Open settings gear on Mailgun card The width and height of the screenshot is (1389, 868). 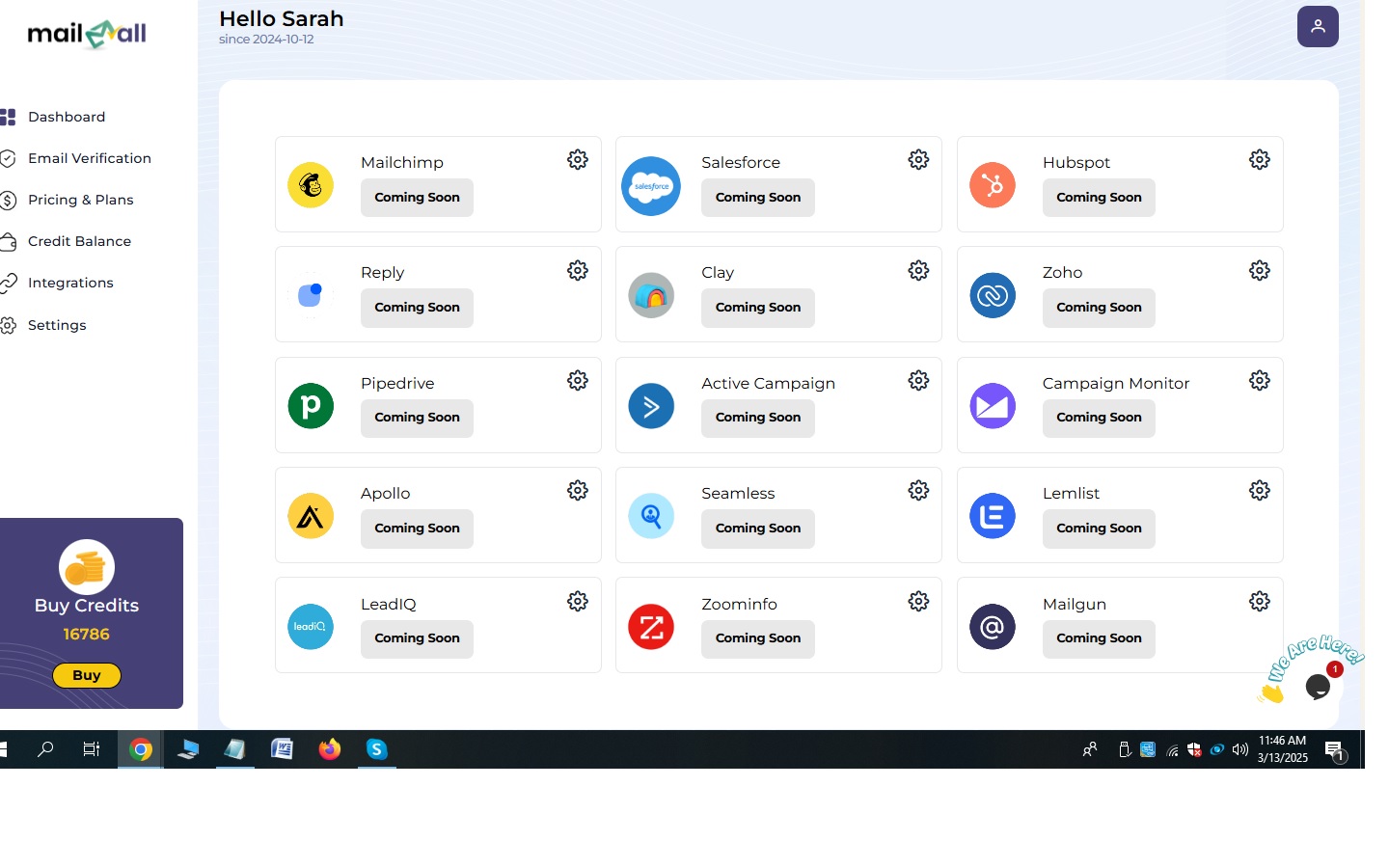click(x=1260, y=602)
